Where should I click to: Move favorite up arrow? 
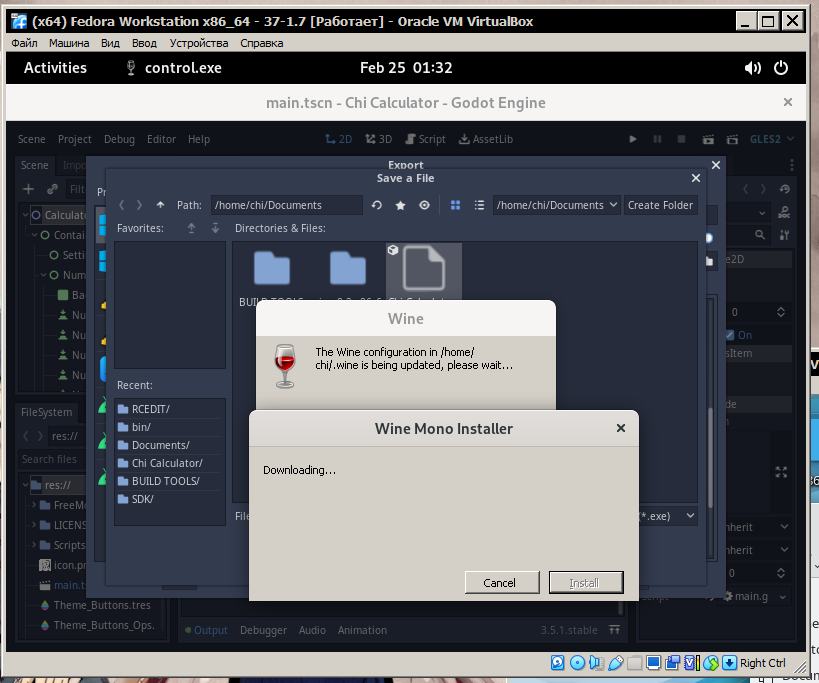[x=191, y=228]
